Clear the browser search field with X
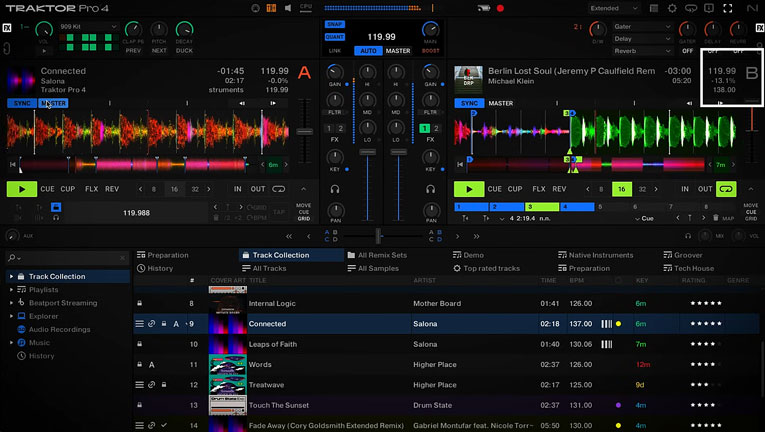The image size is (765, 432). click(122, 258)
